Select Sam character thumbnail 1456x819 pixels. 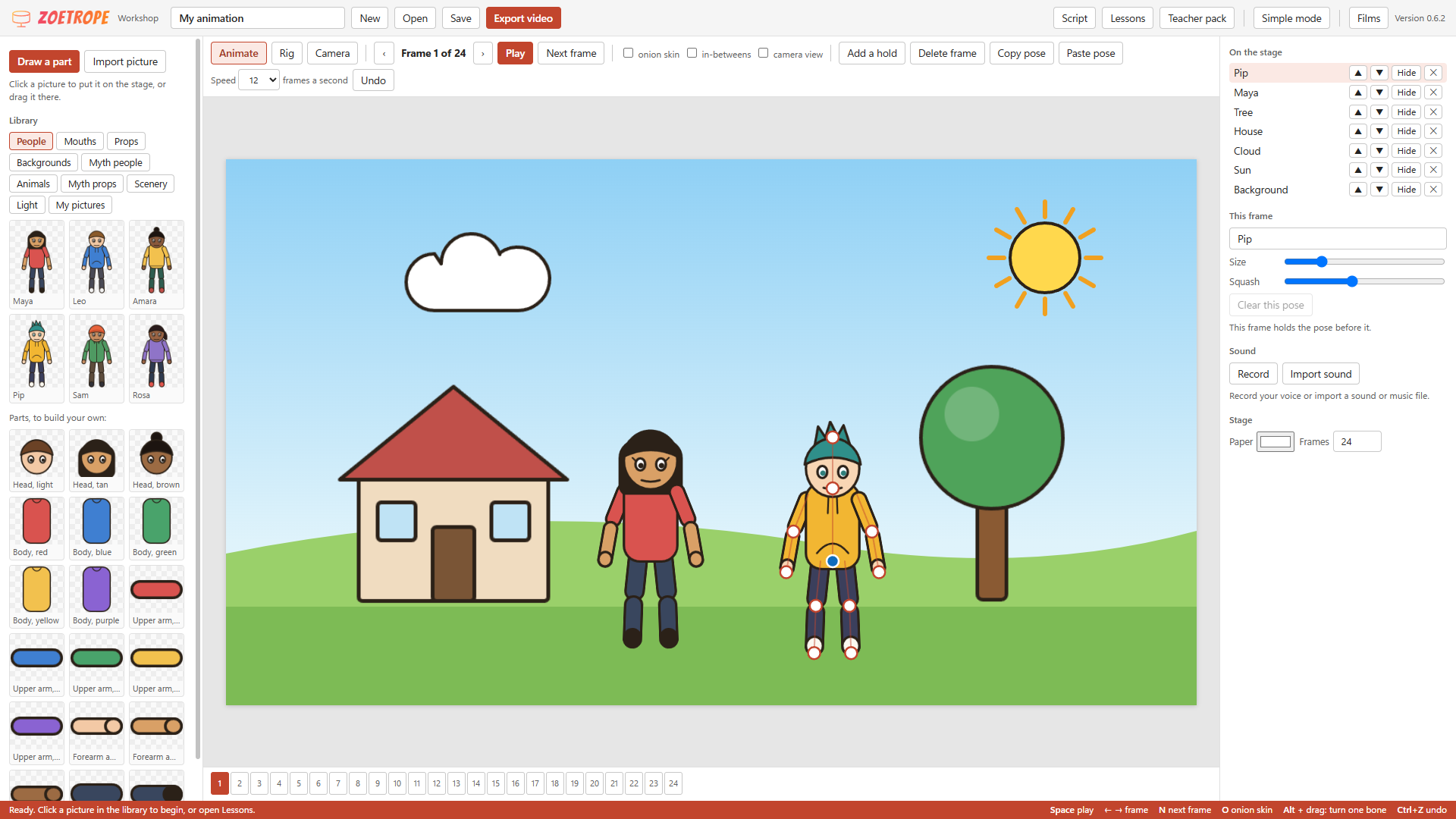coord(96,358)
